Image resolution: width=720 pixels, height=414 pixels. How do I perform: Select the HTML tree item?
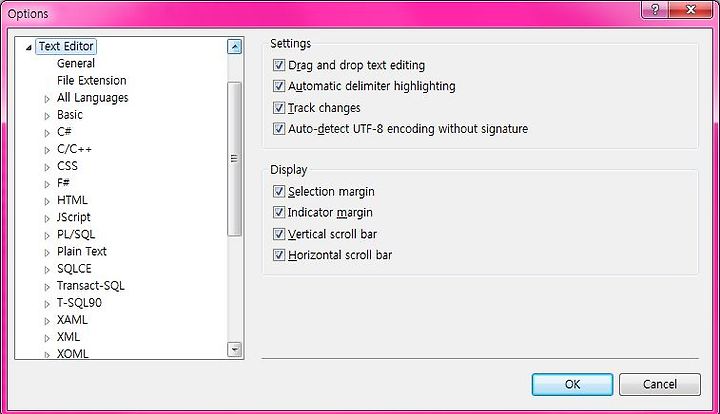coord(72,200)
